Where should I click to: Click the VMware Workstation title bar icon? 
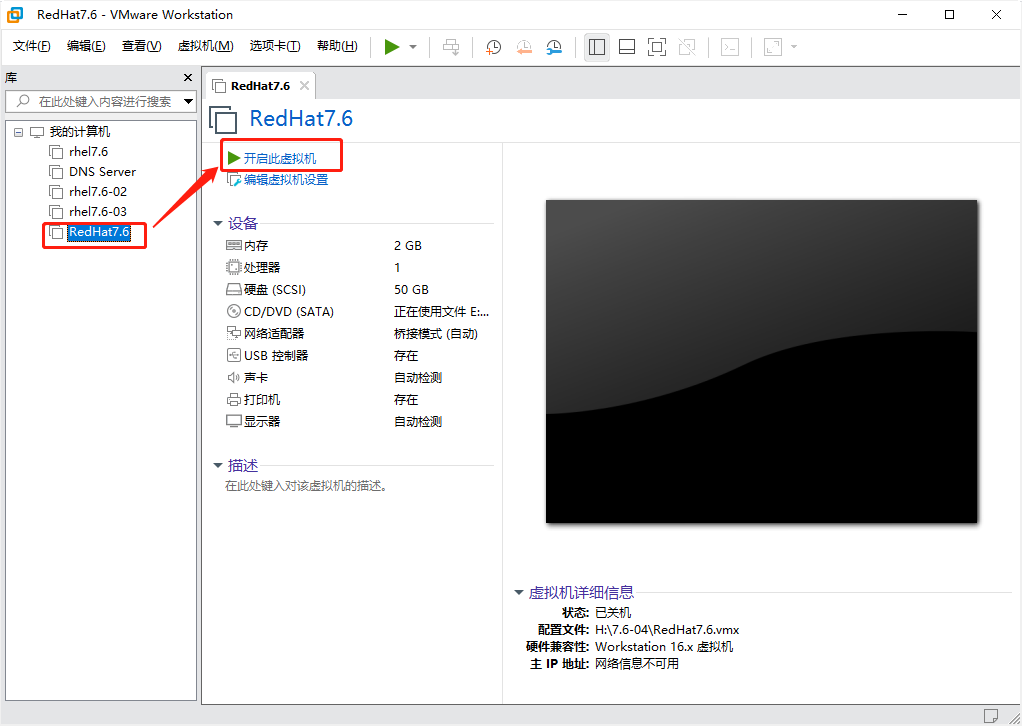(15, 14)
